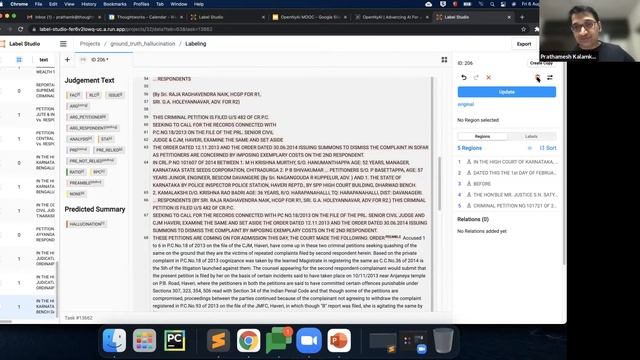Viewport: 640px width, 360px height.
Task: Switch to the Inbox Gmail browser tab
Action: pos(64,17)
